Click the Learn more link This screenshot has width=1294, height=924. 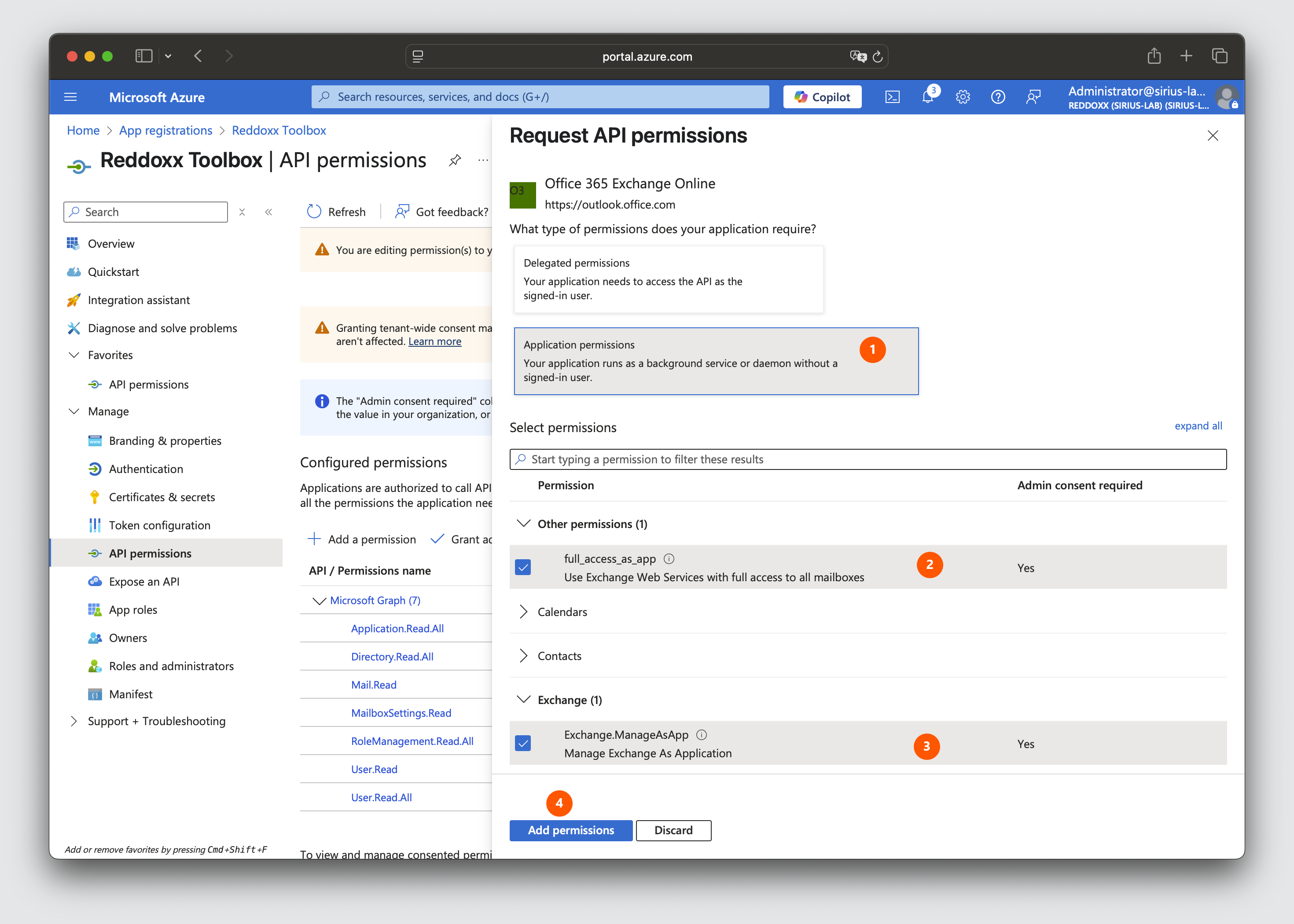point(435,341)
